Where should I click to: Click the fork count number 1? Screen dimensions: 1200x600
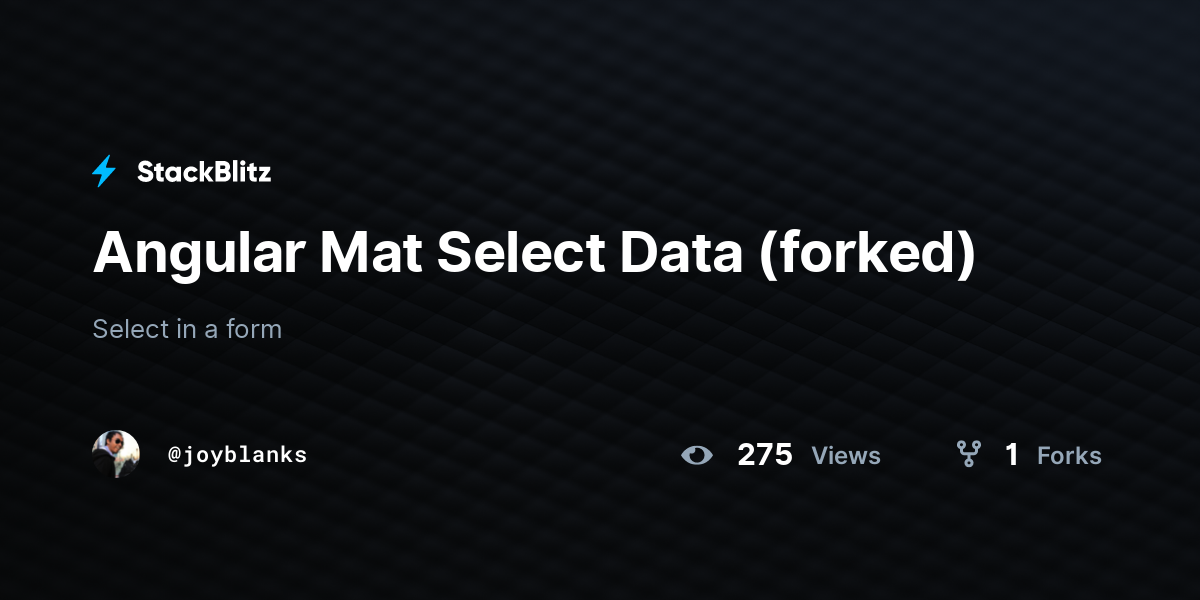tap(1012, 455)
